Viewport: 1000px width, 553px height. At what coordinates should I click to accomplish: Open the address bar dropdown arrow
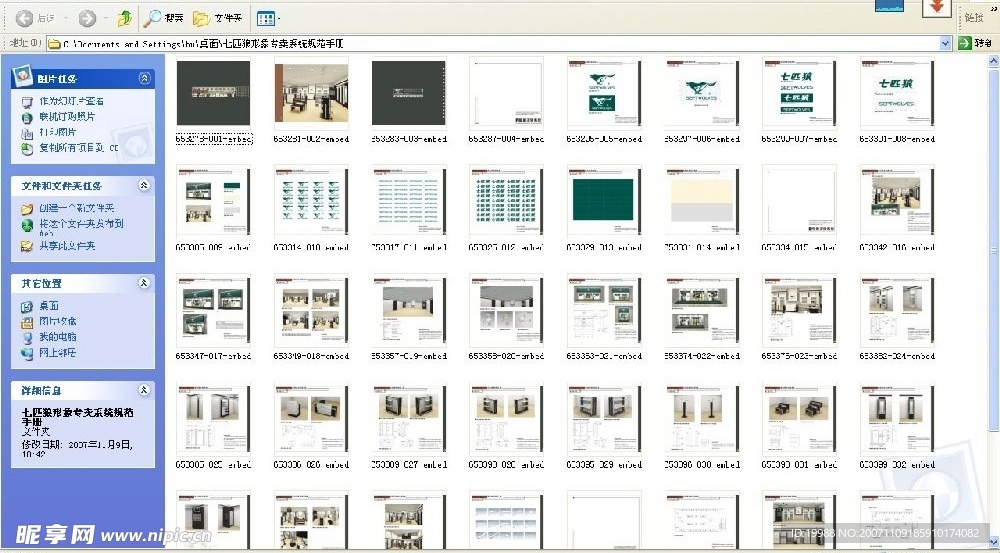945,43
